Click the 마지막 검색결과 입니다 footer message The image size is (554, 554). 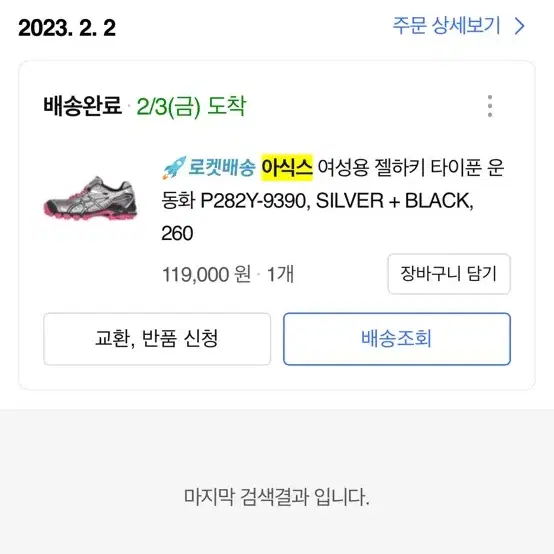pos(277,497)
